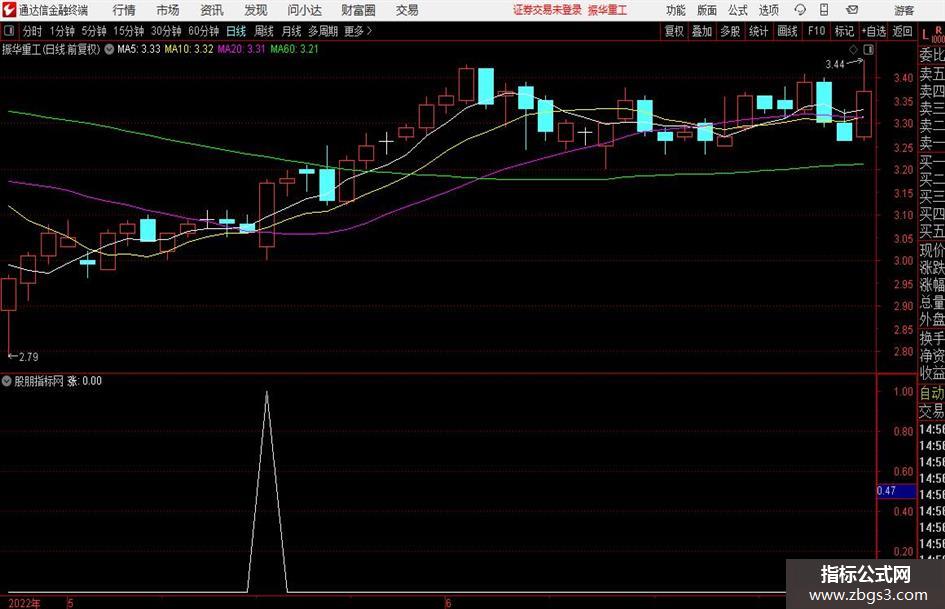Click the MA10: 3.32 label
945x609 pixels.
[189, 49]
